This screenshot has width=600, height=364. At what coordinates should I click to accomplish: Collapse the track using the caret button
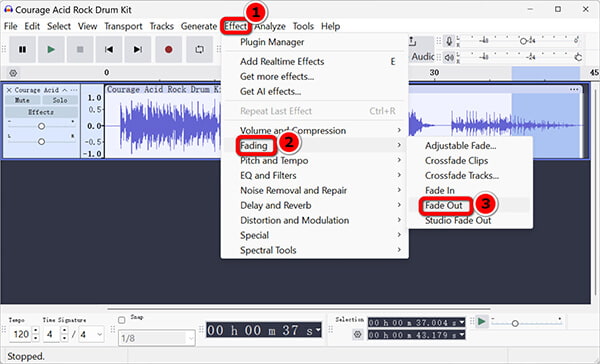(x=65, y=90)
